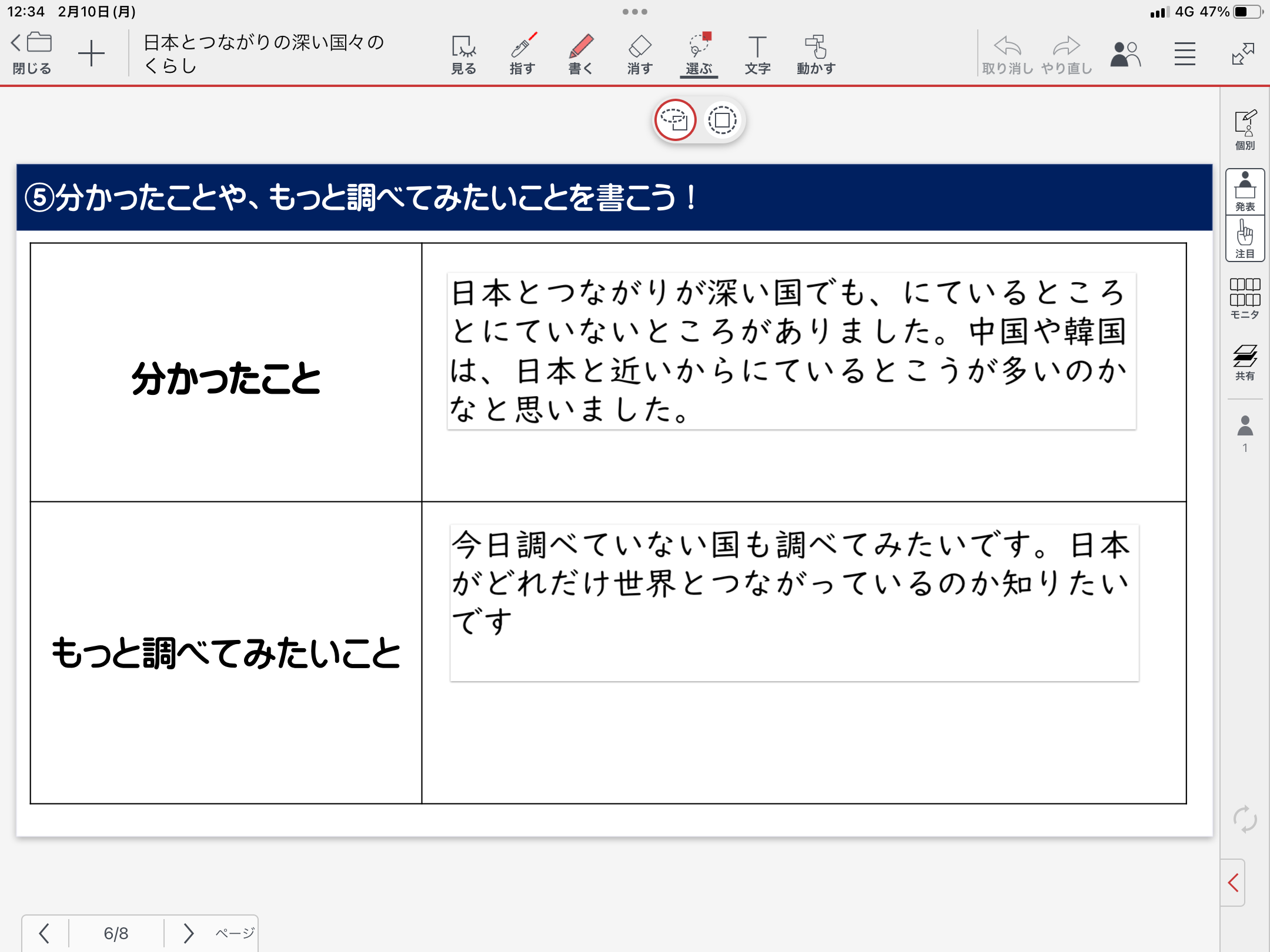Toggle the 発表 presentation mode
This screenshot has width=1270, height=952.
click(x=1245, y=192)
